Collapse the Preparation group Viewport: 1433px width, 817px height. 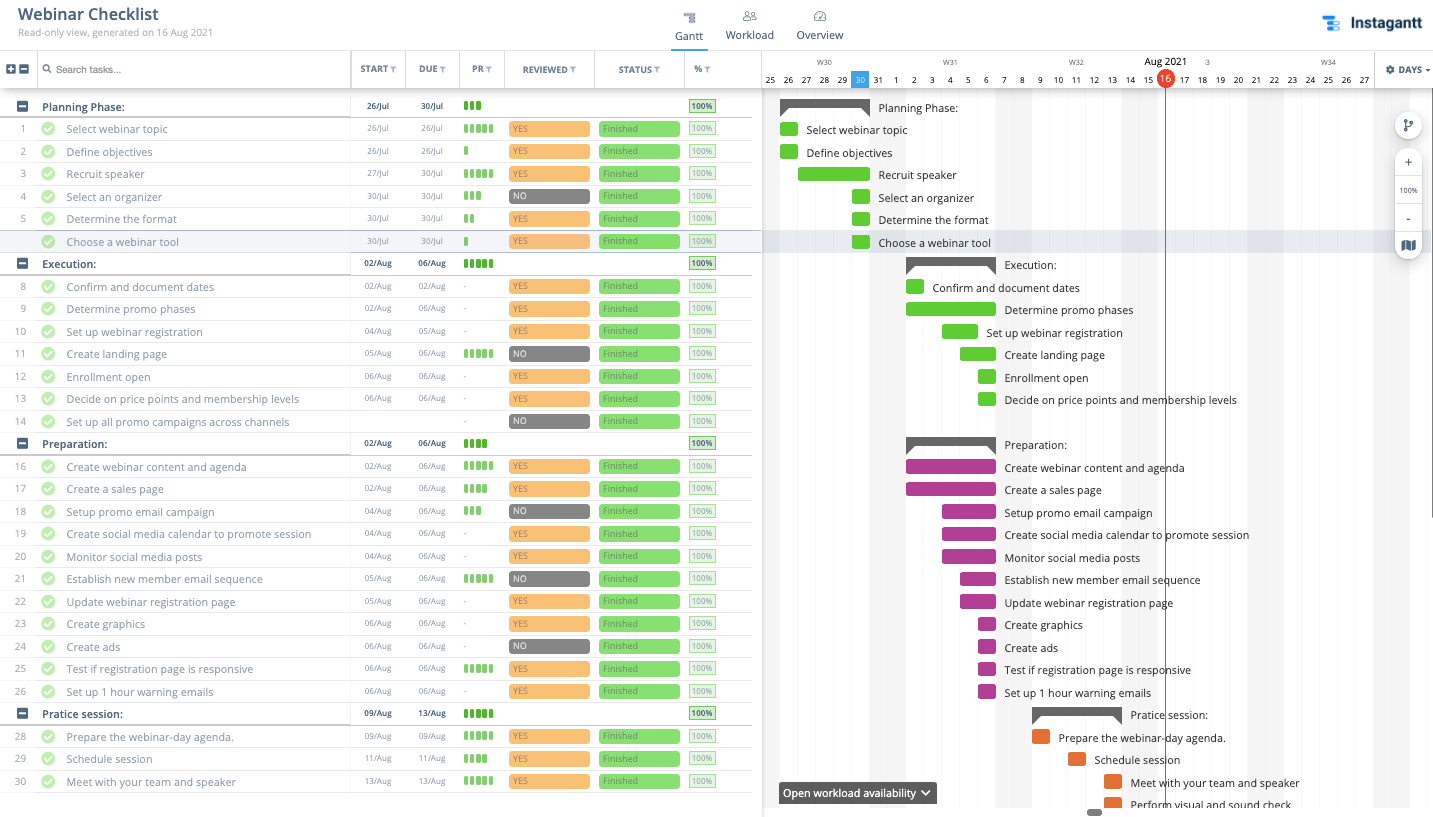[22, 444]
